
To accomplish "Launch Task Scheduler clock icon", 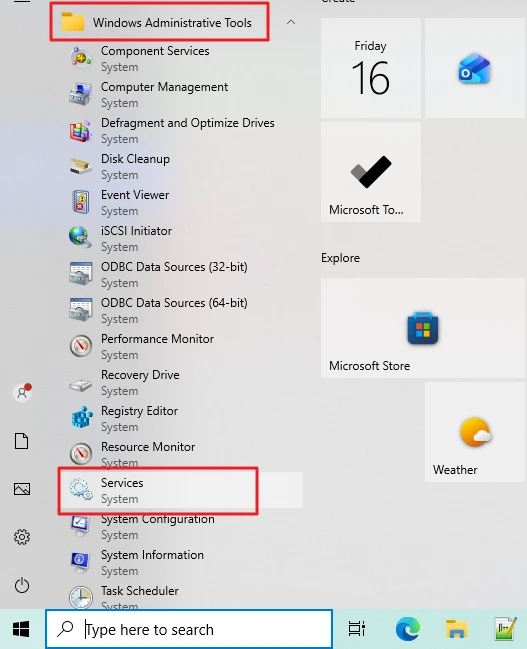I will click(81, 598).
